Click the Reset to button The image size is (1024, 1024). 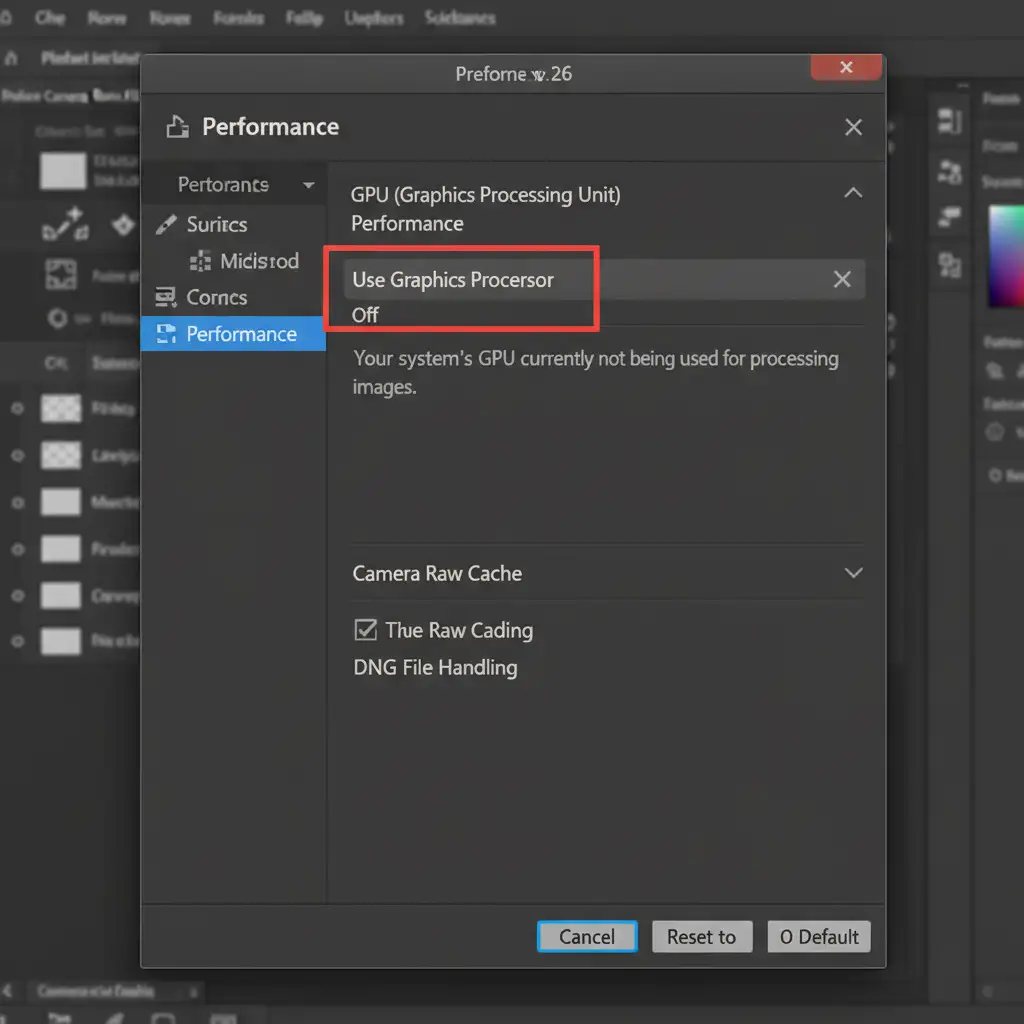701,937
